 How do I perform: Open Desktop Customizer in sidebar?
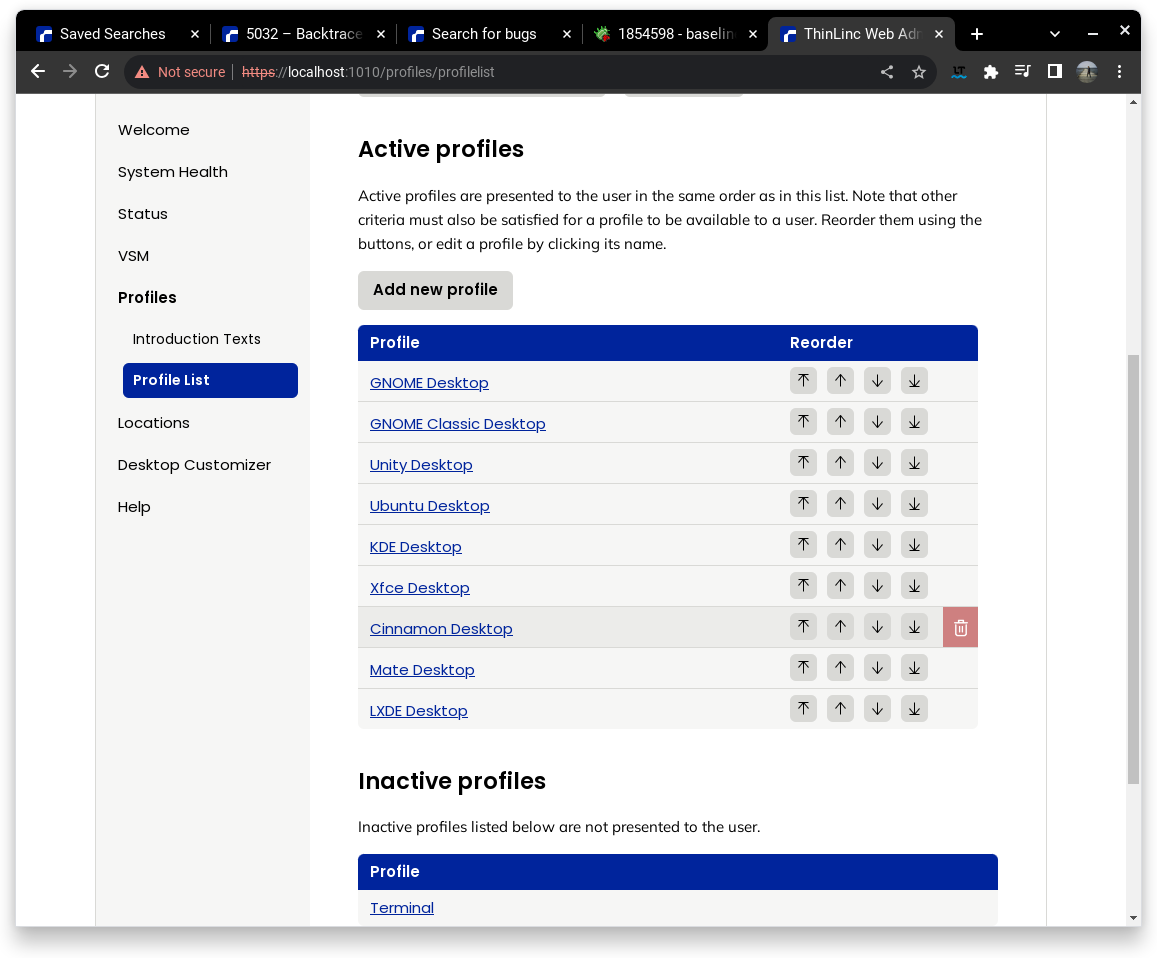(194, 465)
